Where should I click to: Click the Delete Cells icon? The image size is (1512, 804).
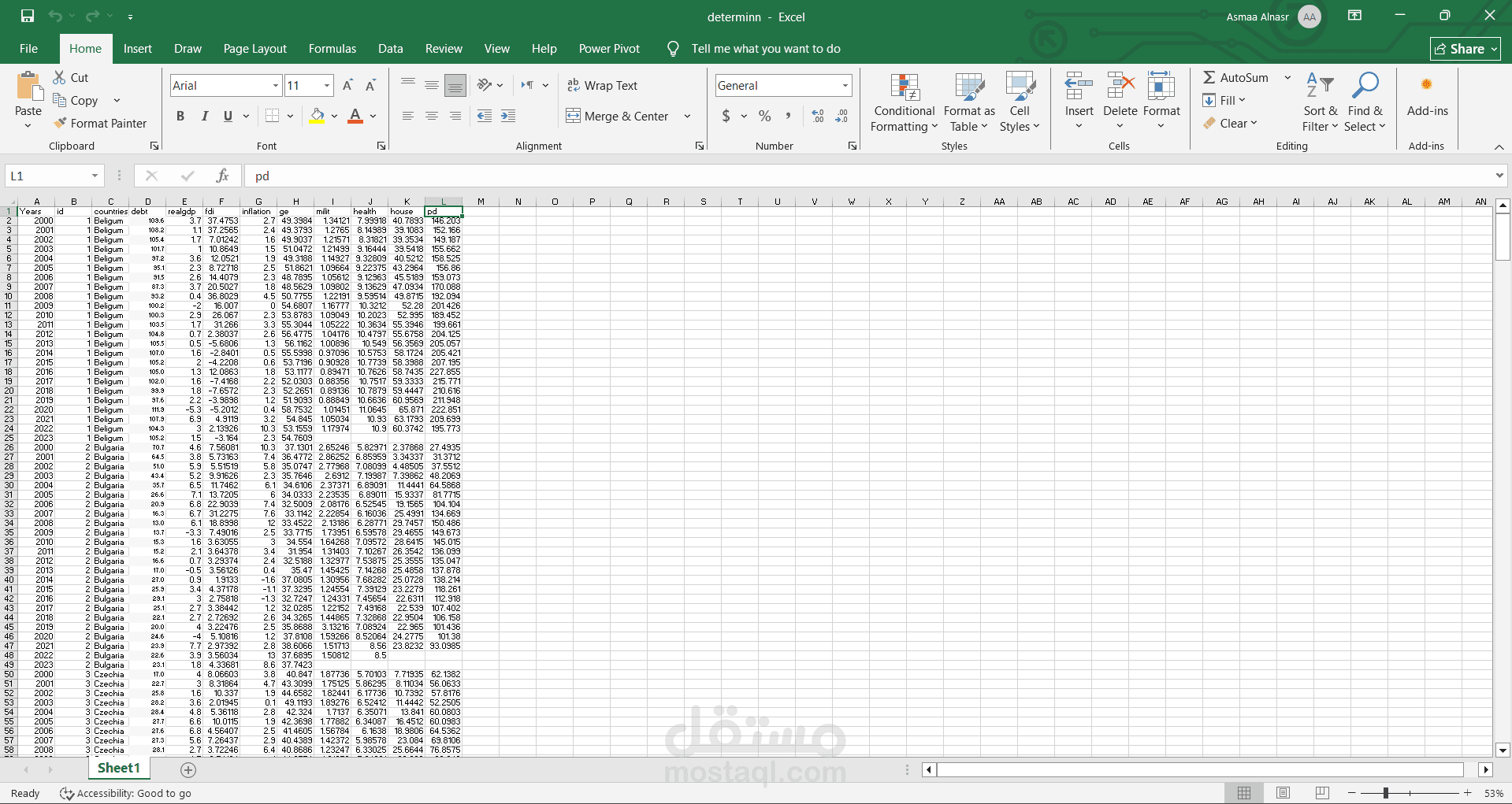click(1120, 87)
